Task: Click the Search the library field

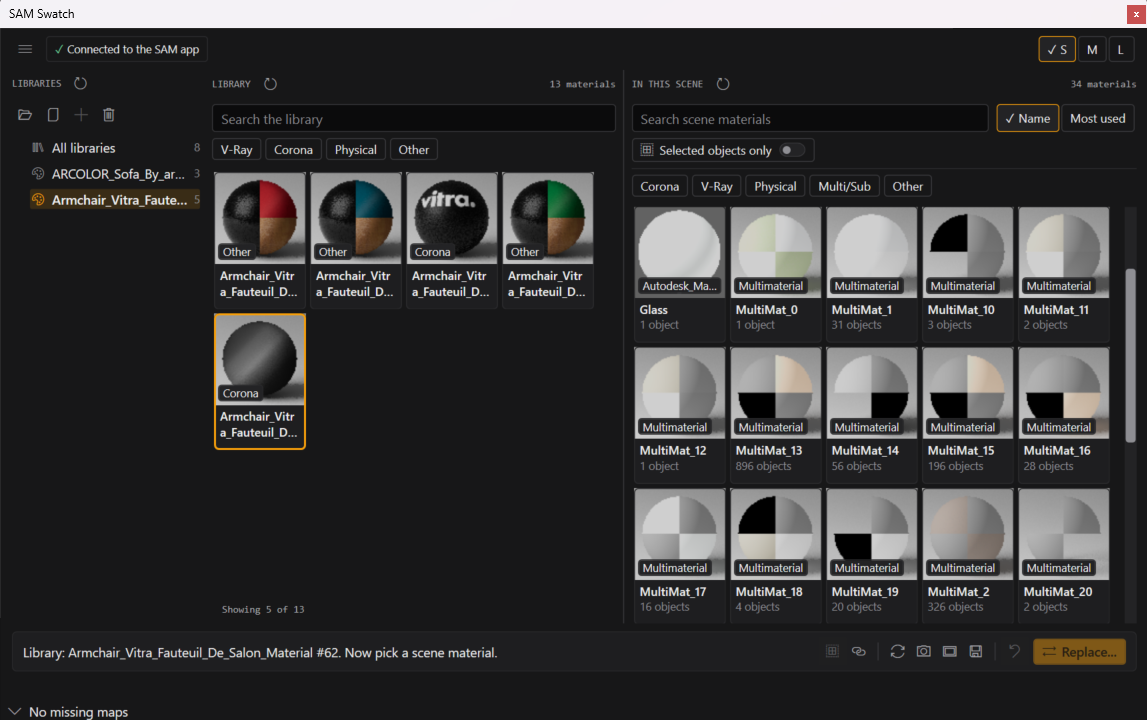Action: tap(413, 119)
